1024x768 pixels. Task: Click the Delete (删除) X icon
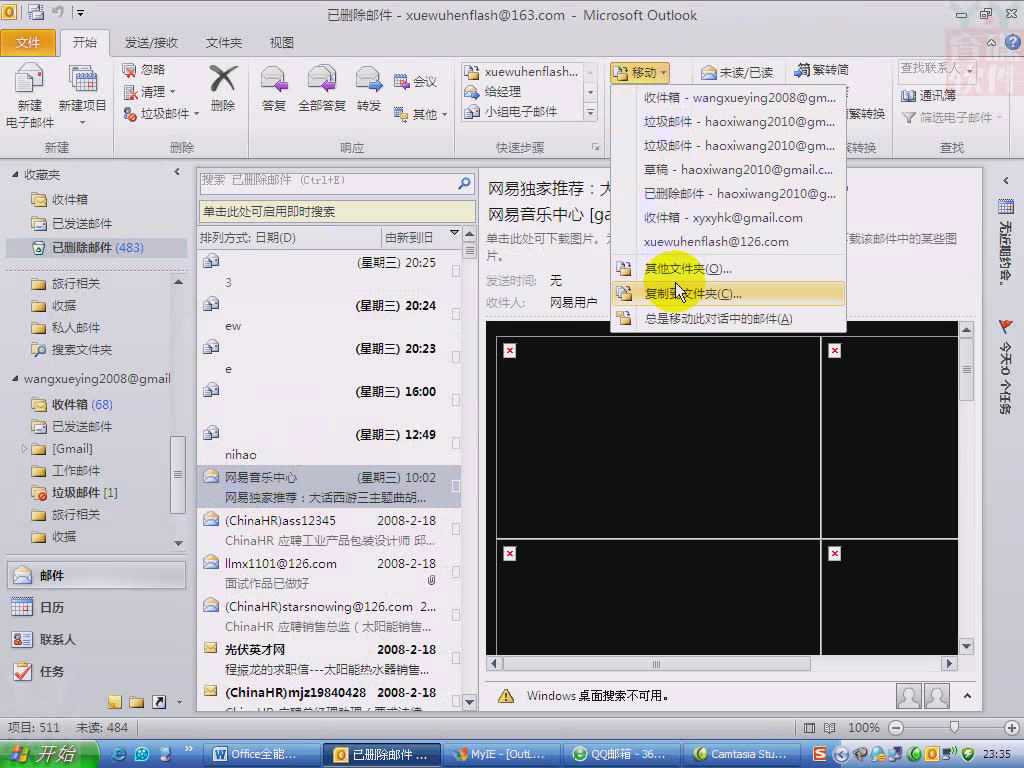pyautogui.click(x=223, y=79)
